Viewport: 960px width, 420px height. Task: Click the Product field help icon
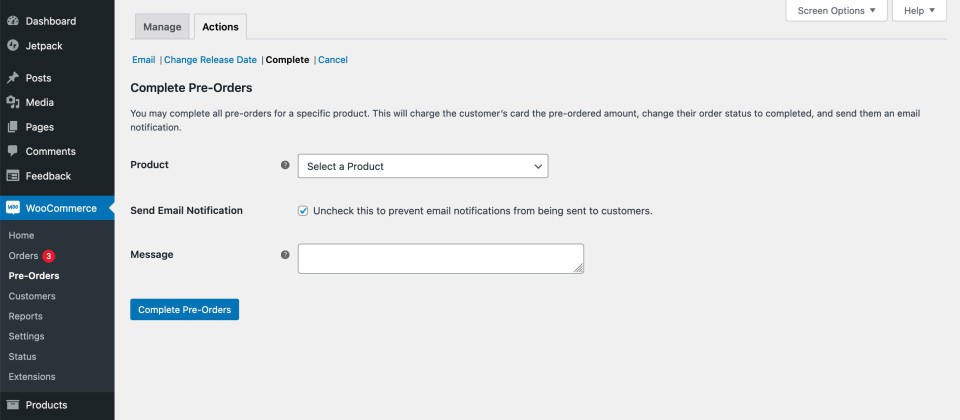[x=285, y=165]
